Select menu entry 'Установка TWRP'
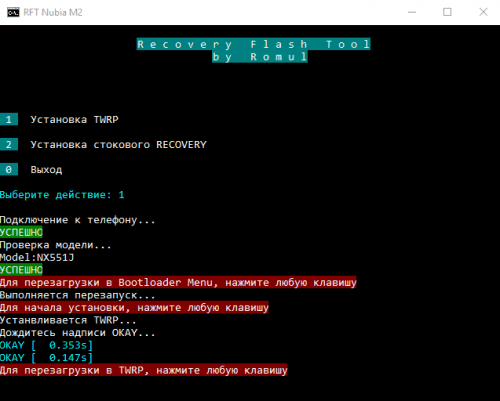 click(x=74, y=119)
